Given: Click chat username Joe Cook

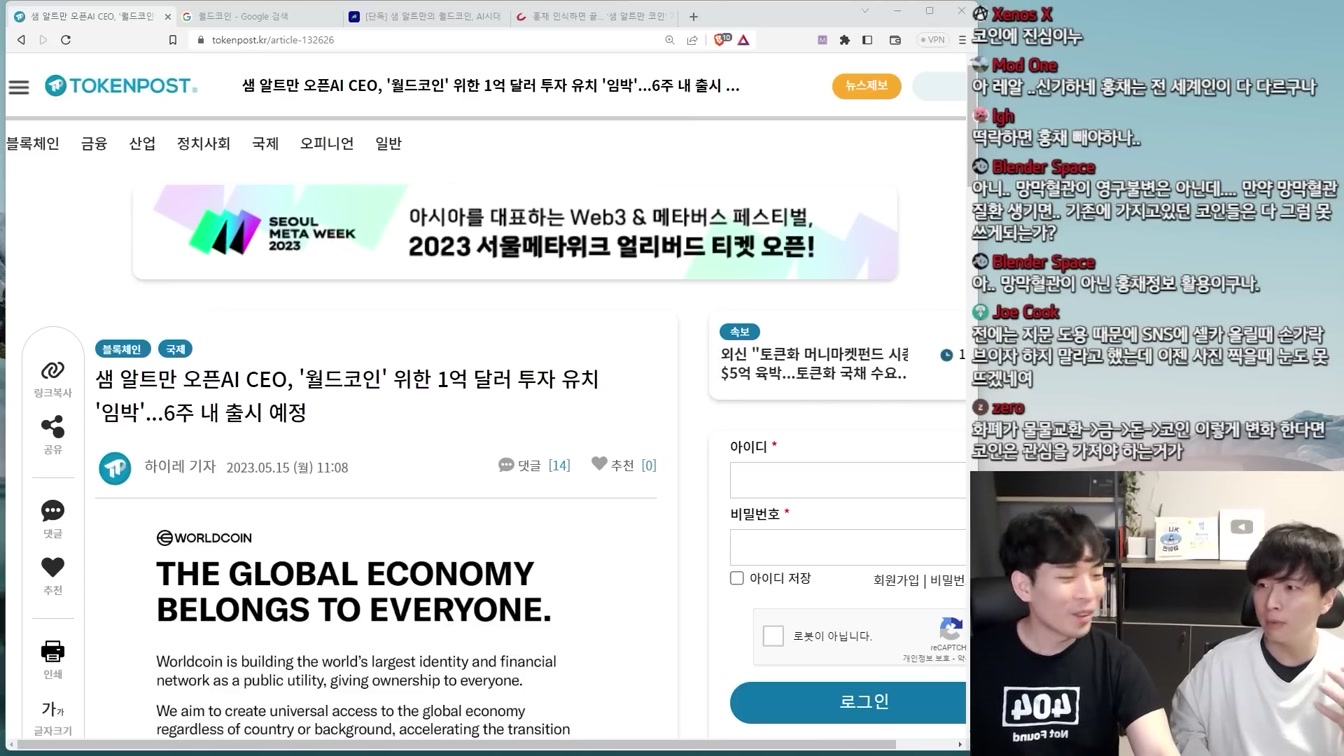Looking at the screenshot, I should pos(1026,312).
